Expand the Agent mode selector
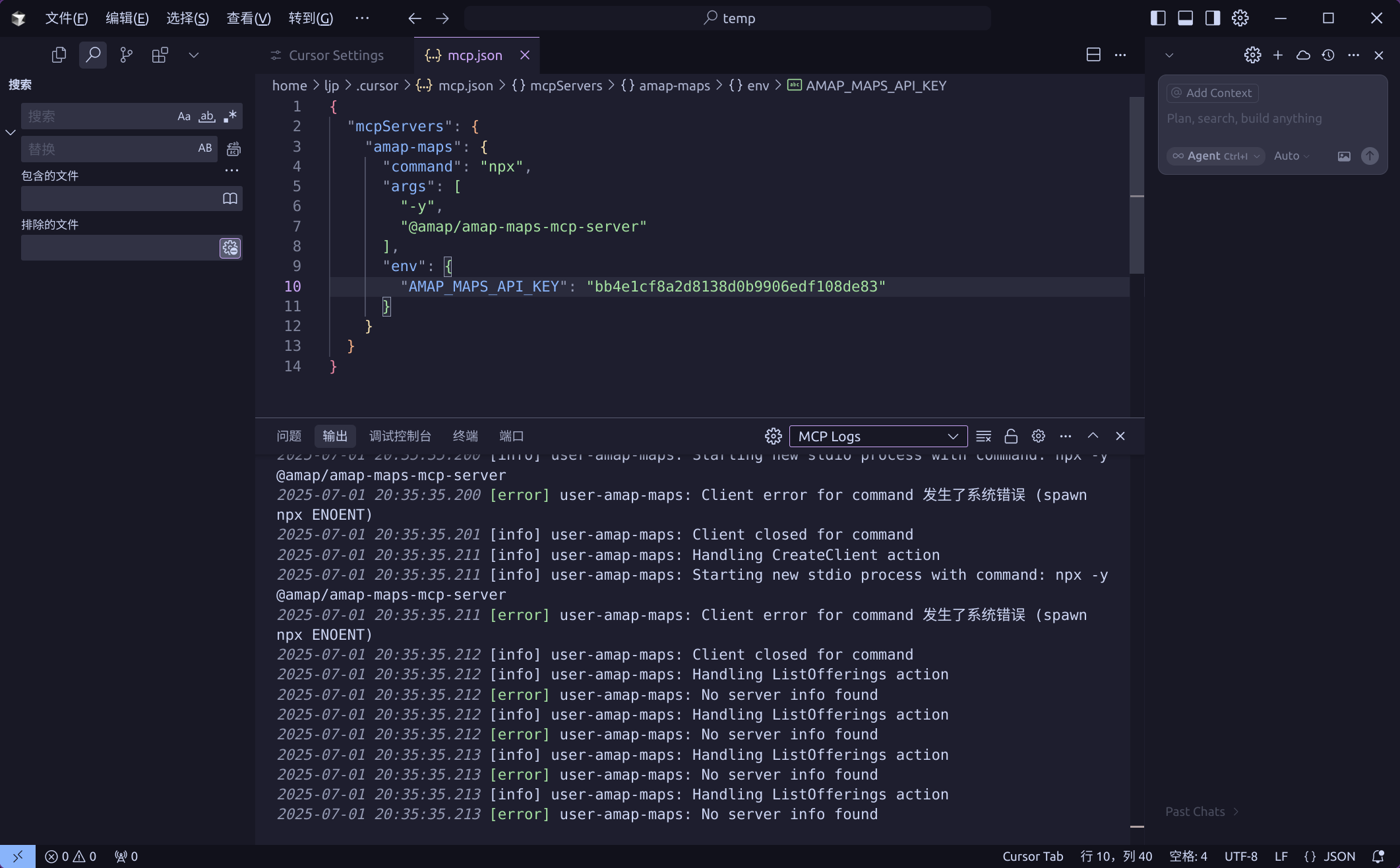 coord(1215,156)
